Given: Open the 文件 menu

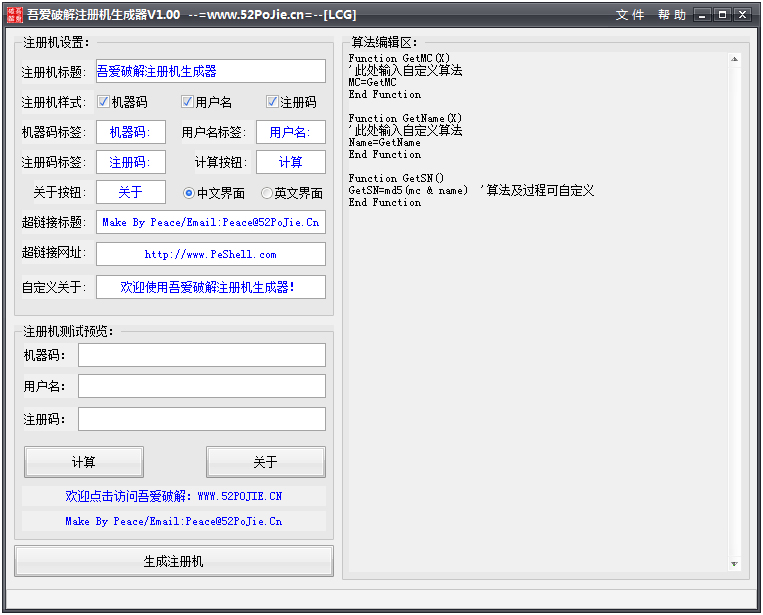Looking at the screenshot, I should tap(630, 15).
